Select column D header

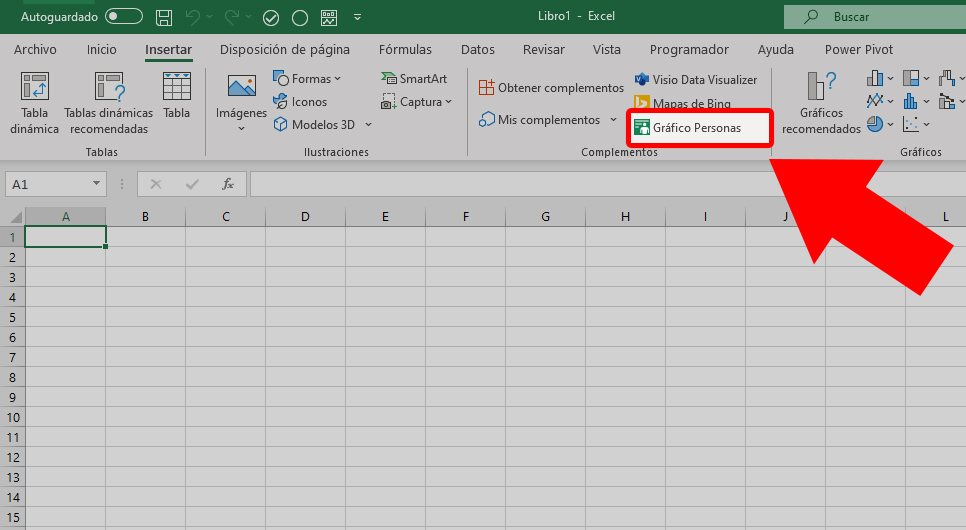(305, 217)
